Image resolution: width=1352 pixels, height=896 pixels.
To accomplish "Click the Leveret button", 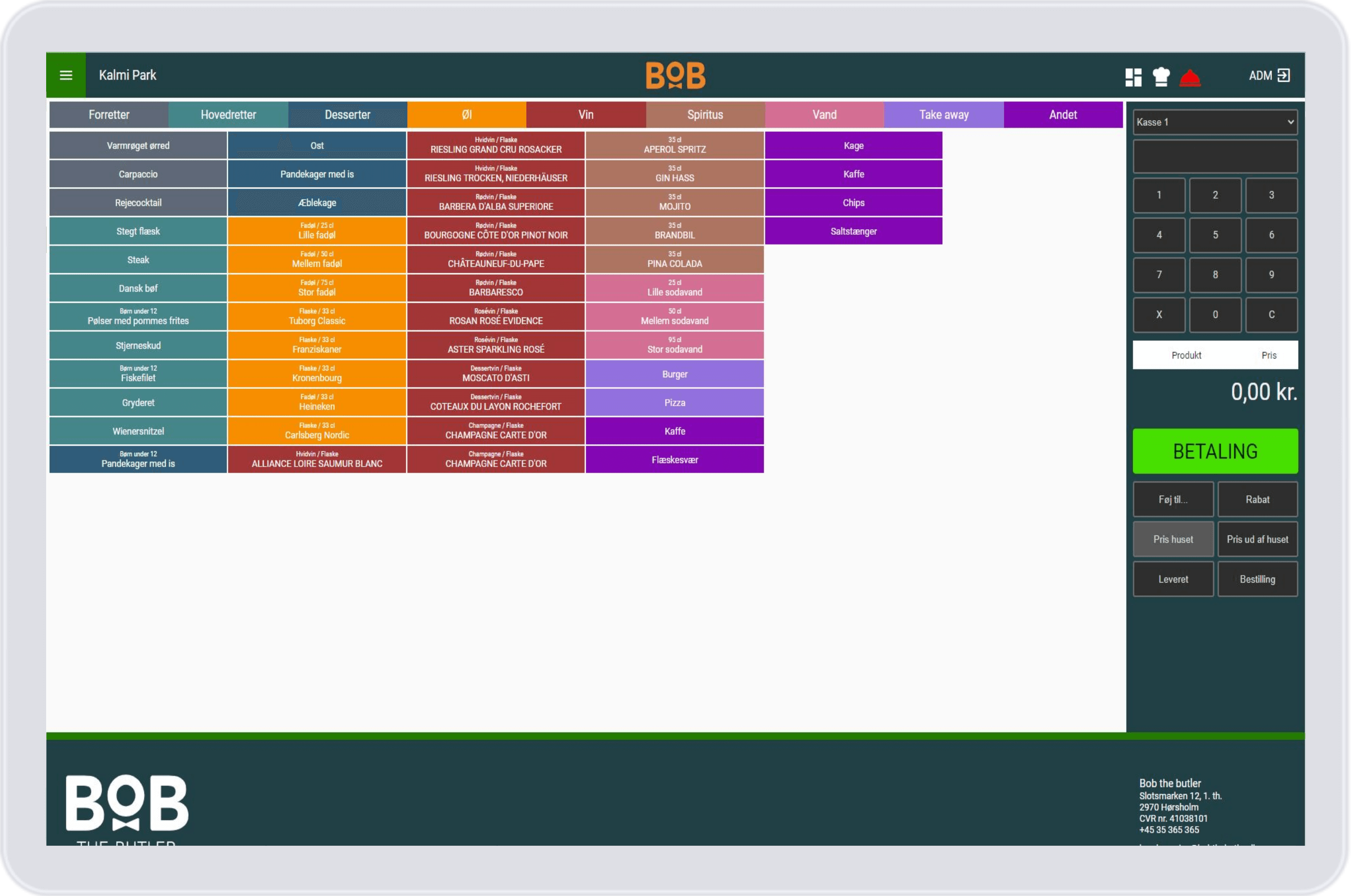I will click(x=1173, y=580).
